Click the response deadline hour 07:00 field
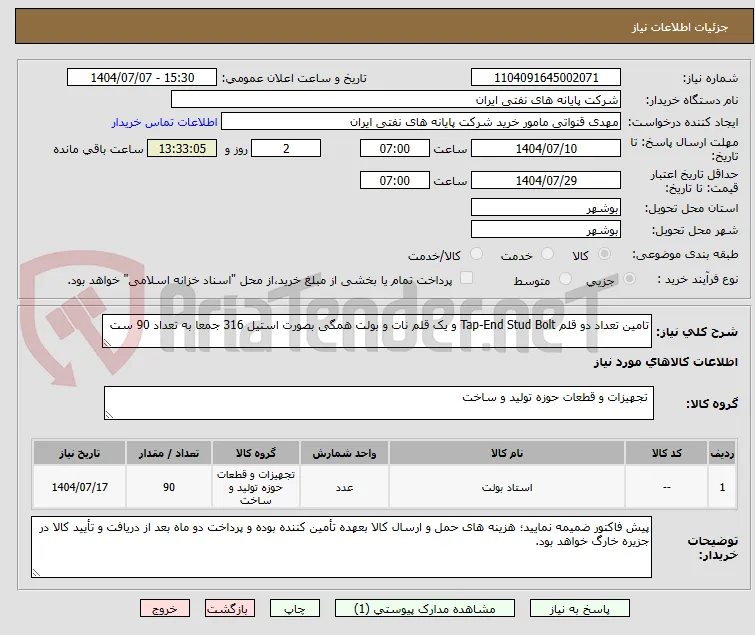The width and height of the screenshot is (755, 635). point(395,148)
